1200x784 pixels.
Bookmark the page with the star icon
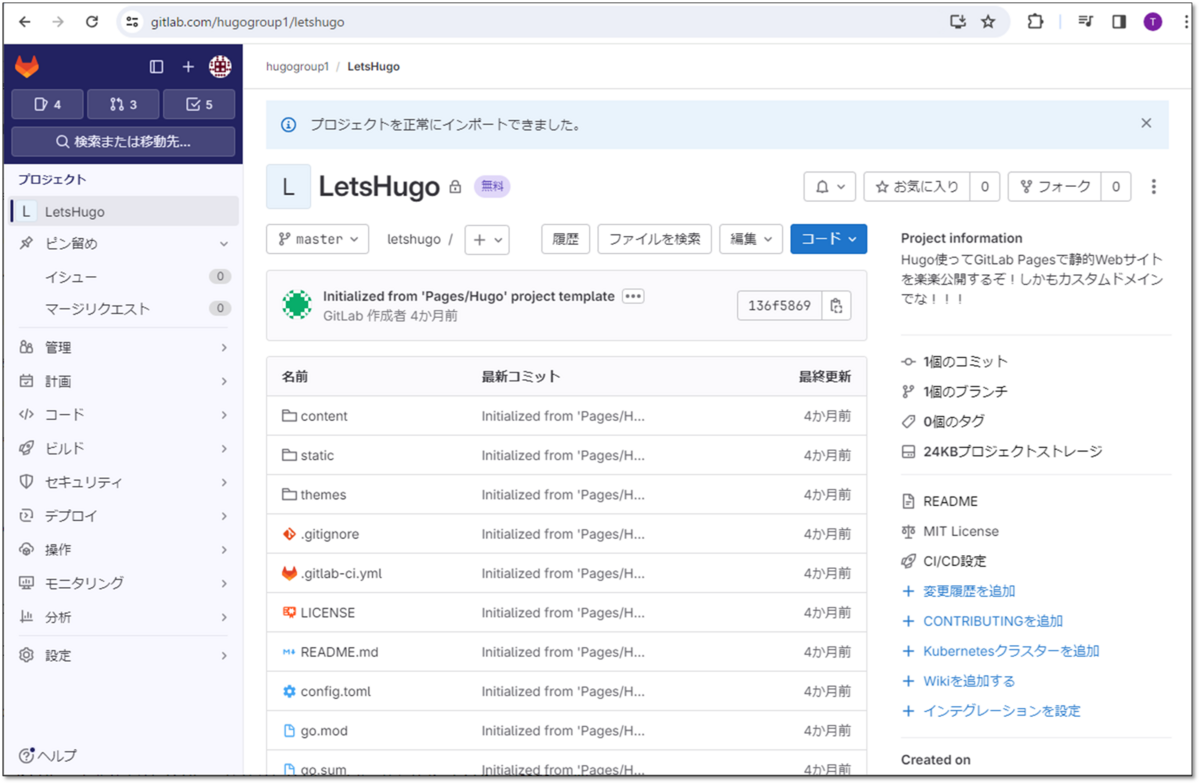[x=988, y=22]
